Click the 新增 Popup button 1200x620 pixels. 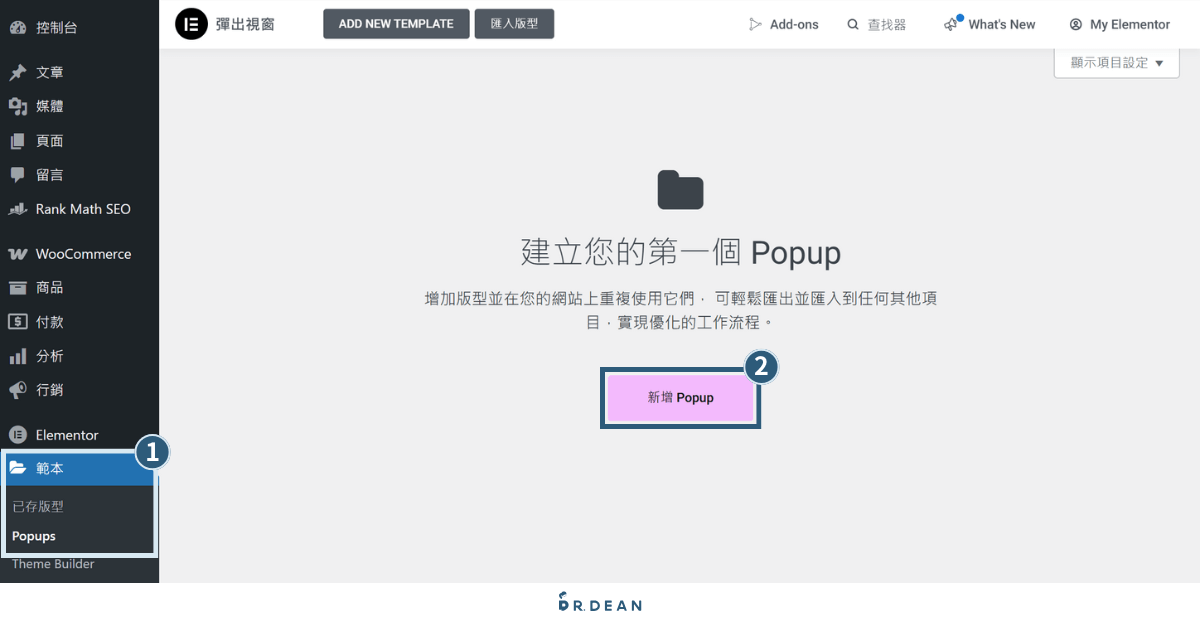[x=680, y=397]
